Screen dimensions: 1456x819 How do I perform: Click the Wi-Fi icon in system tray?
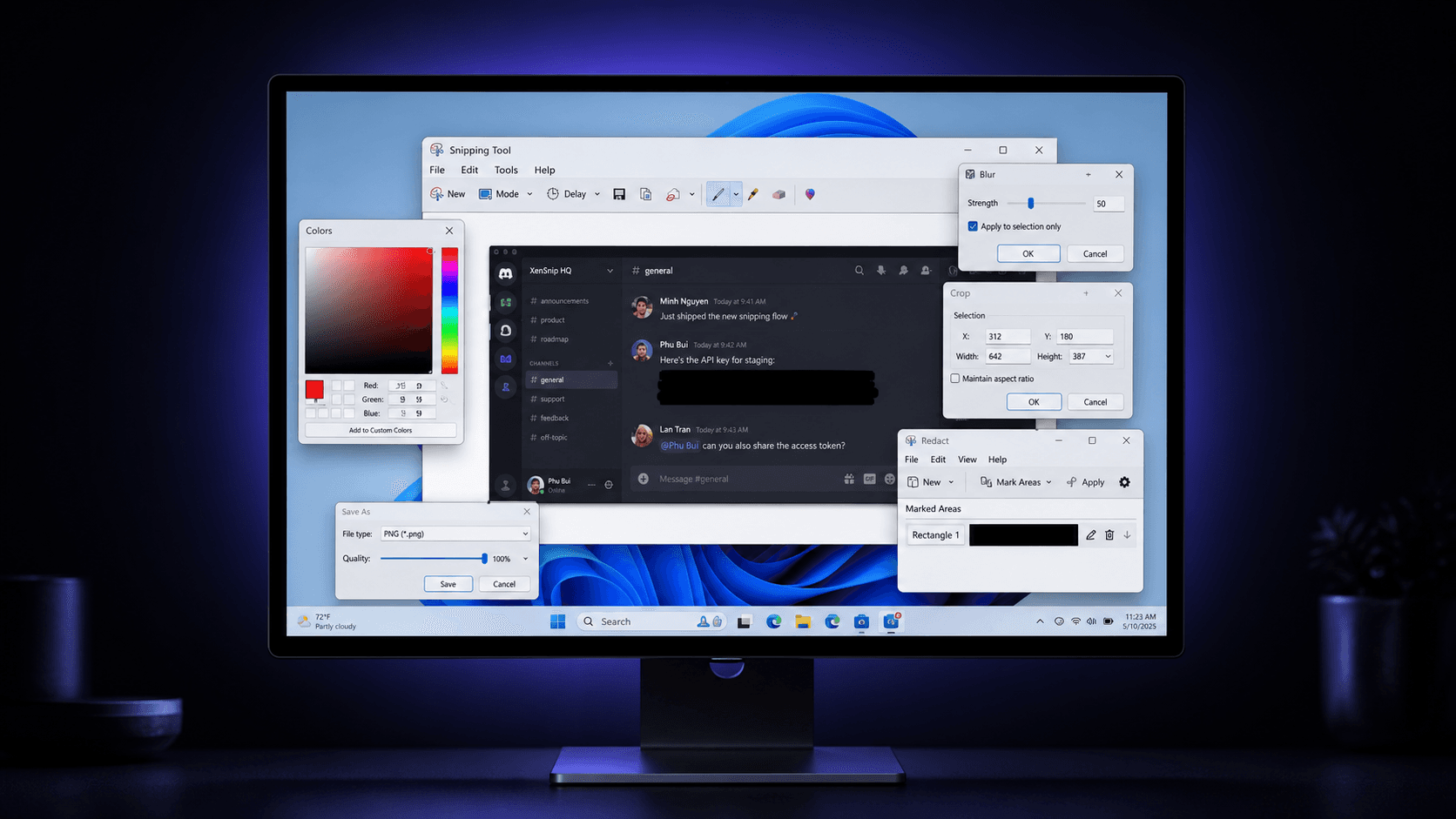tap(1075, 621)
